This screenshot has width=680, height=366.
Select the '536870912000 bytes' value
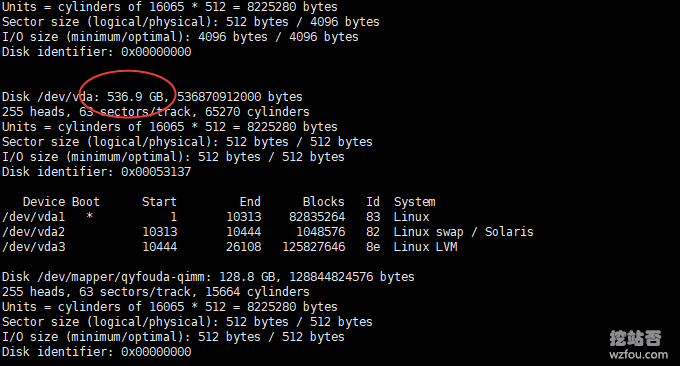[x=239, y=97]
